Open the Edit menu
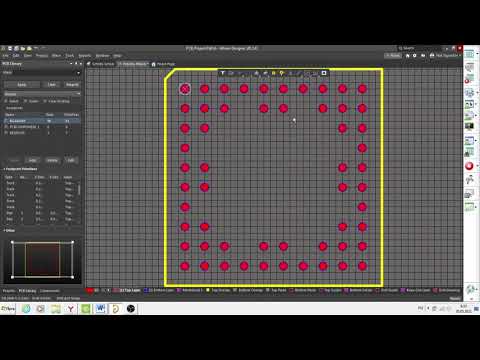This screenshot has width=480, height=360. [16, 56]
